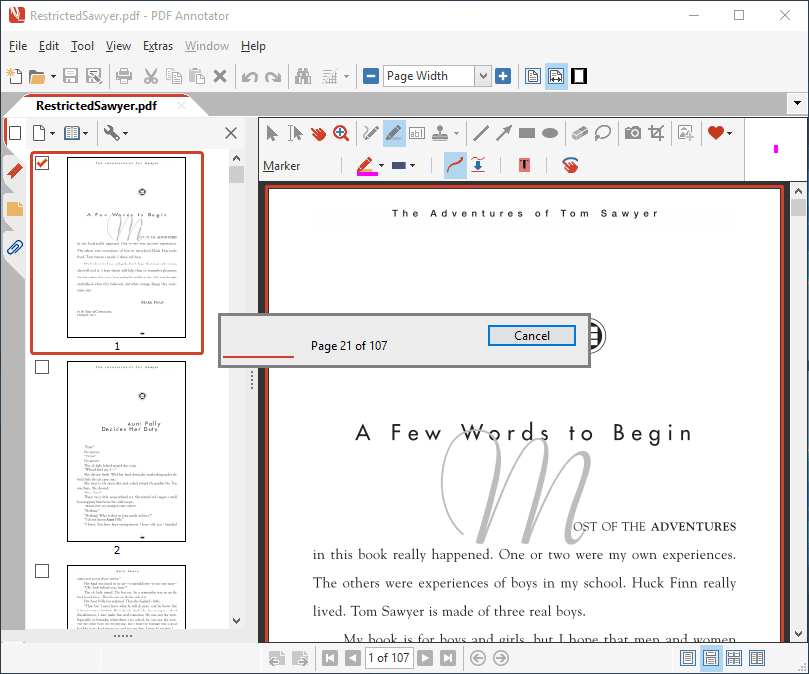The image size is (809, 674).
Task: Select the page 2 thumbnail
Action: click(x=126, y=451)
